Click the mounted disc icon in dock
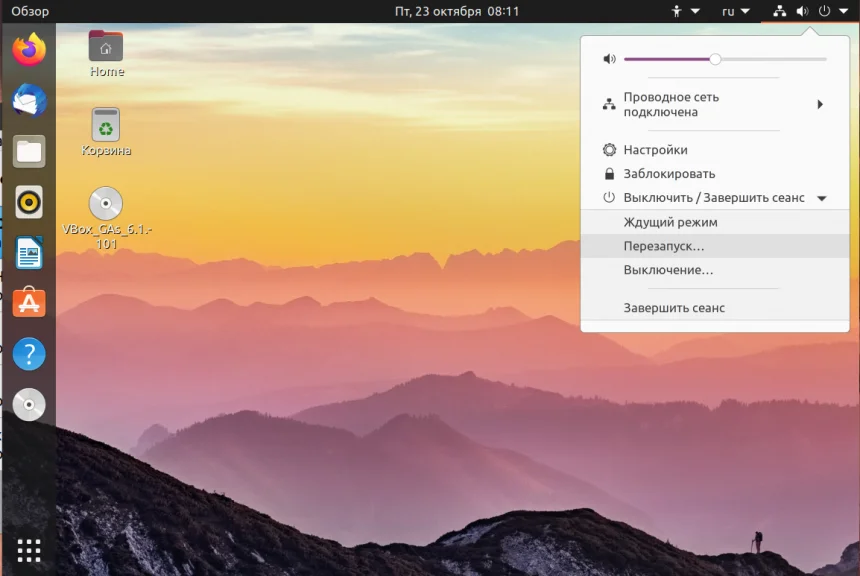 (x=29, y=404)
